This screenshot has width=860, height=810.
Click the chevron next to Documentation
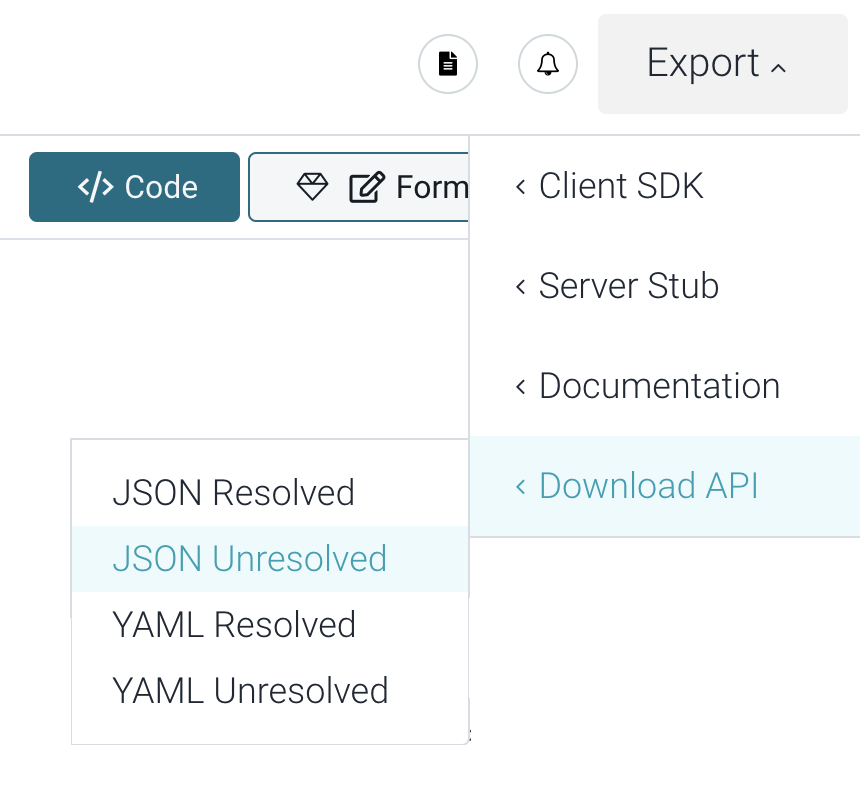[520, 386]
